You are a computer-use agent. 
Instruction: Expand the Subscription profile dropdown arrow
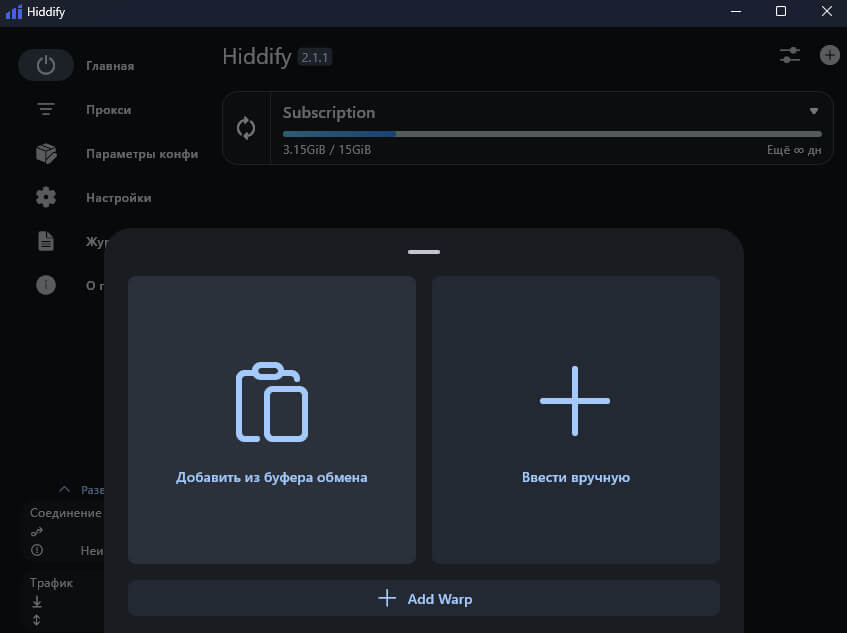click(x=814, y=111)
